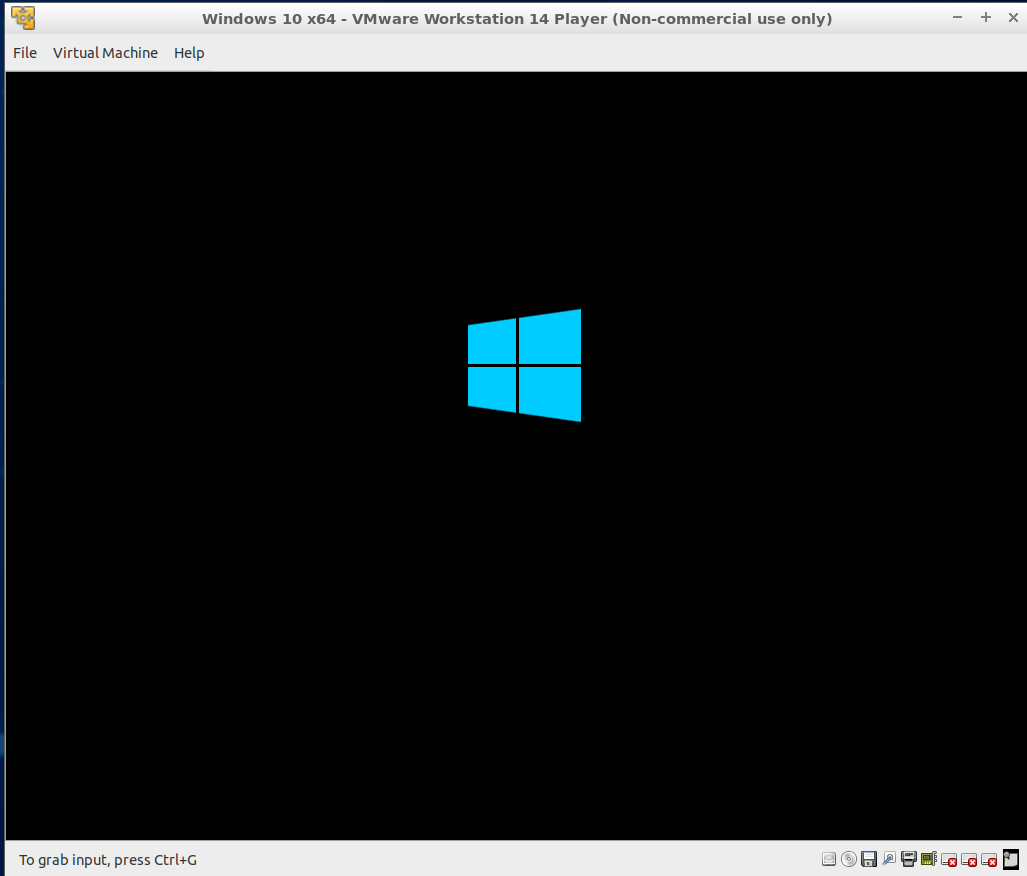Click the VMware Player icon in title bar
The width and height of the screenshot is (1027, 876).
click(x=23, y=18)
